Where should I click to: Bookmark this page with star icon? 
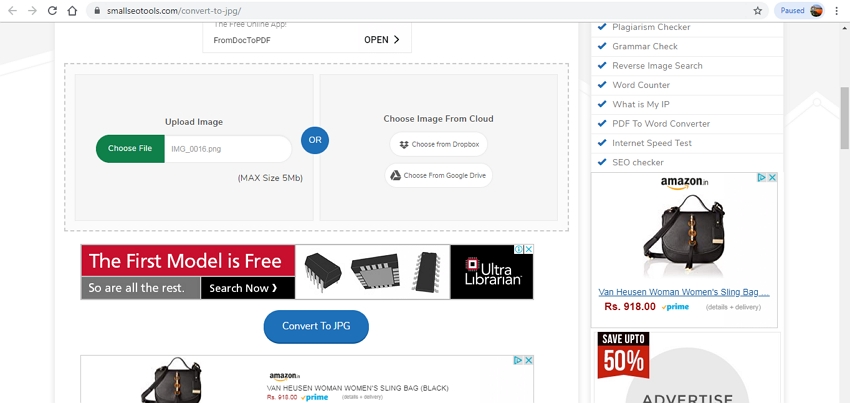tap(757, 11)
